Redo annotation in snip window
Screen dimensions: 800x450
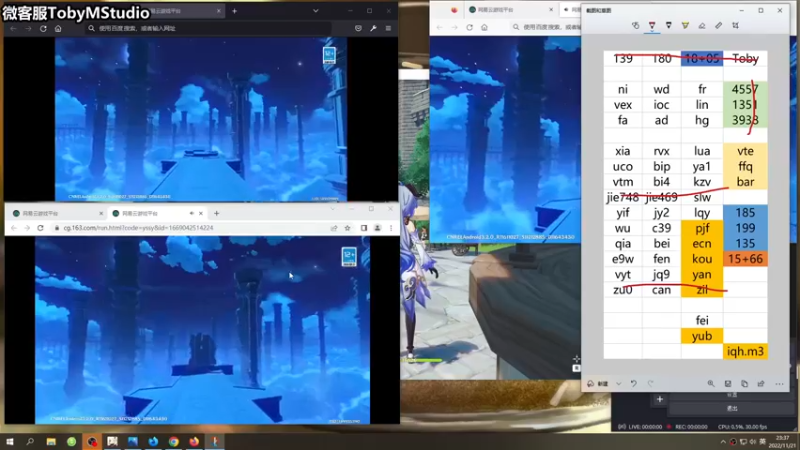click(651, 384)
